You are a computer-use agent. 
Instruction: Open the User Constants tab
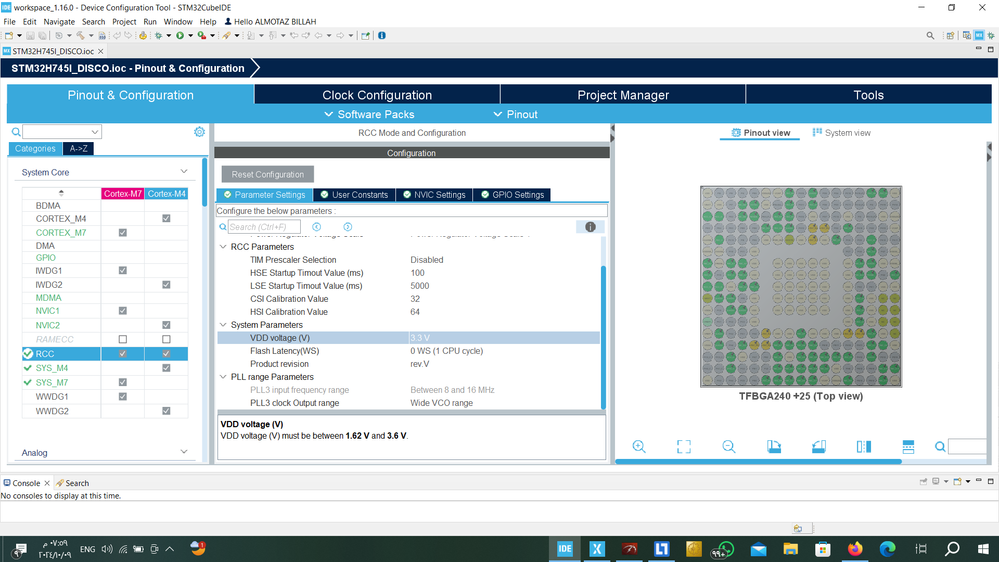[354, 195]
